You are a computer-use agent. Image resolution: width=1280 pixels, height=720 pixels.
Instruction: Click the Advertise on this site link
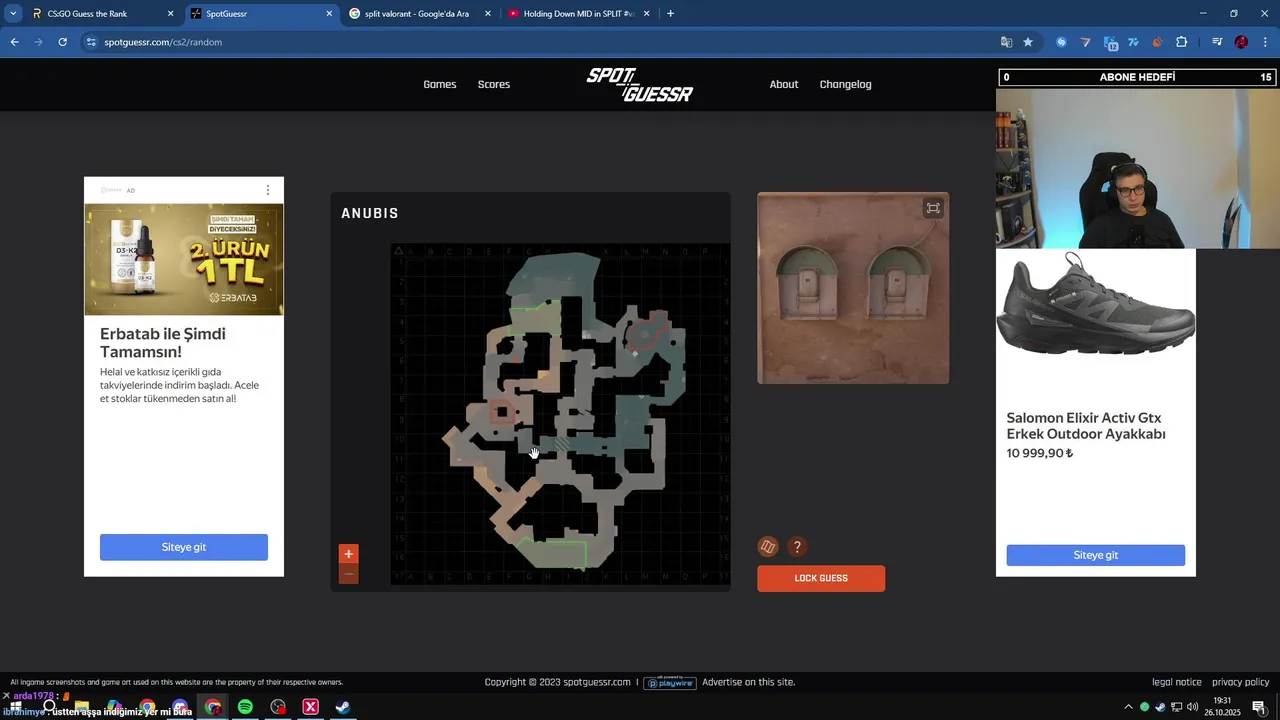pyautogui.click(x=749, y=682)
